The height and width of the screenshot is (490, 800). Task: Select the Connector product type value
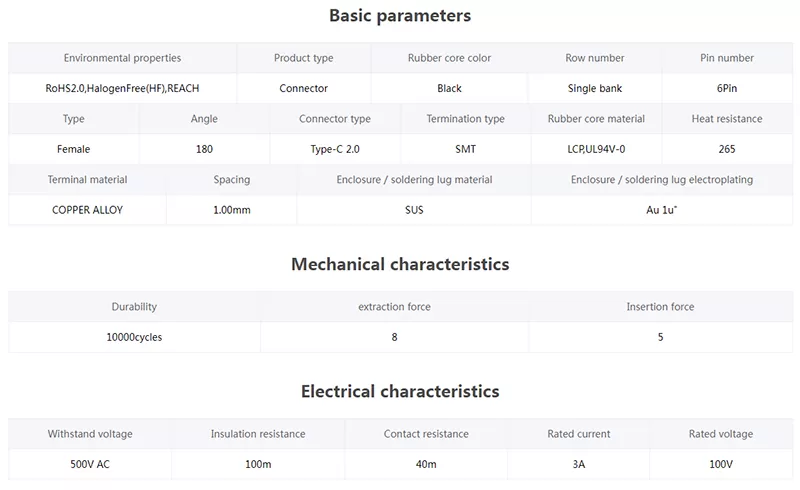tap(304, 88)
